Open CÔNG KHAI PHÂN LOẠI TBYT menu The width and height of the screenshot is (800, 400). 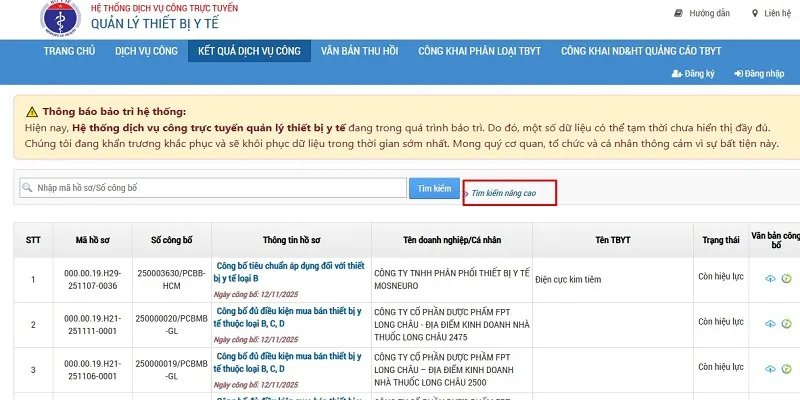click(480, 51)
